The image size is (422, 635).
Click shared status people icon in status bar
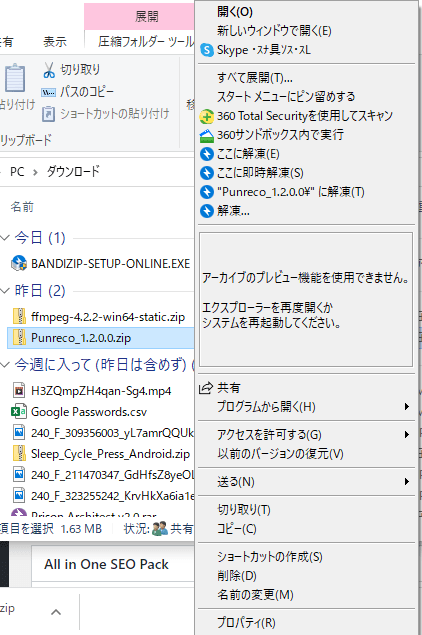(160, 528)
